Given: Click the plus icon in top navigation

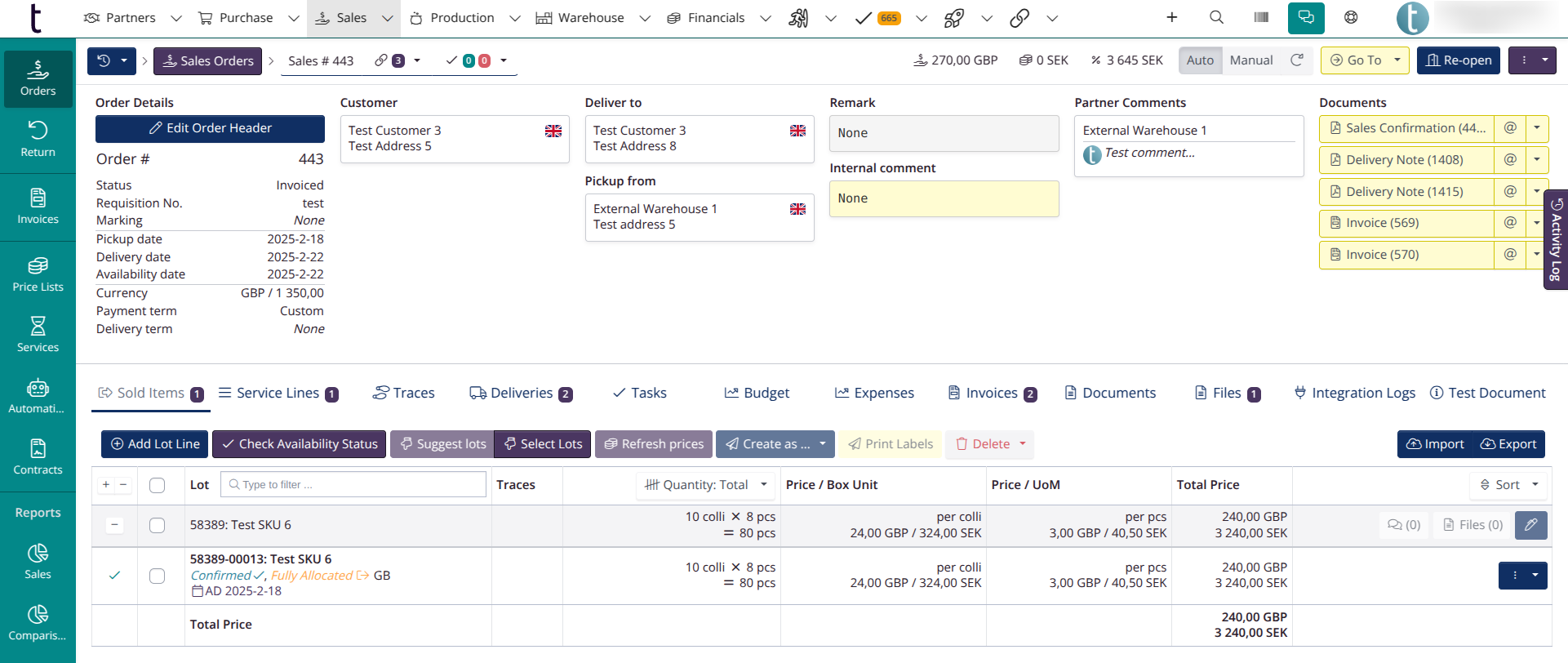Looking at the screenshot, I should click(x=1171, y=17).
